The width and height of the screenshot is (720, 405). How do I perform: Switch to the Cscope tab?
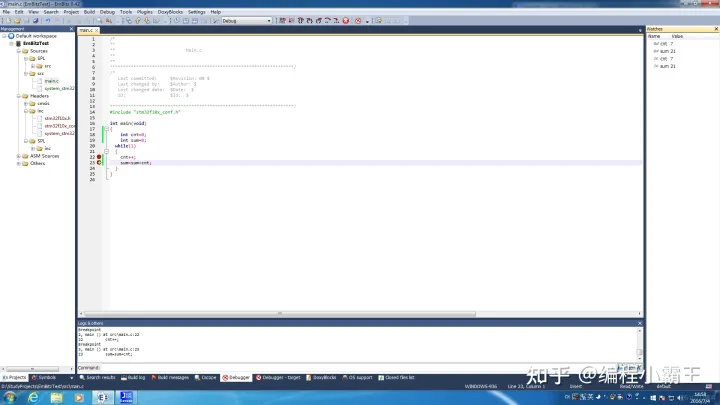(205, 377)
